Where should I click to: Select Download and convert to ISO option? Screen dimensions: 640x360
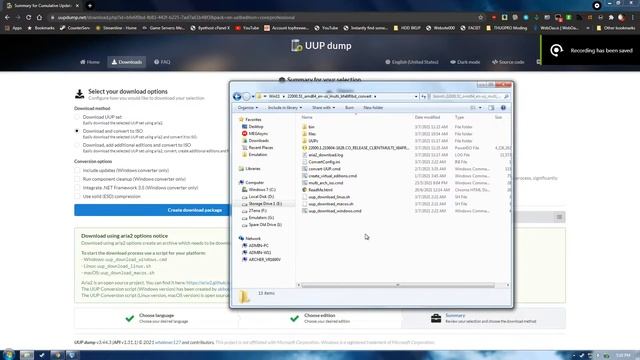pyautogui.click(x=77, y=131)
